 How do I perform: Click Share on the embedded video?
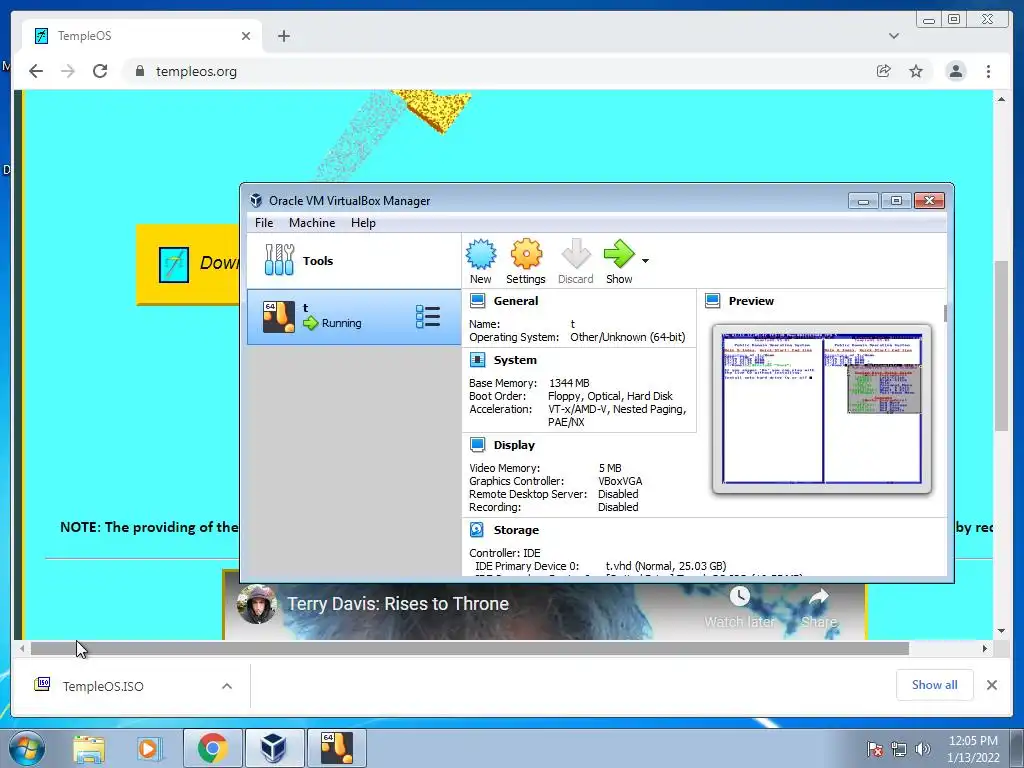[x=819, y=607]
